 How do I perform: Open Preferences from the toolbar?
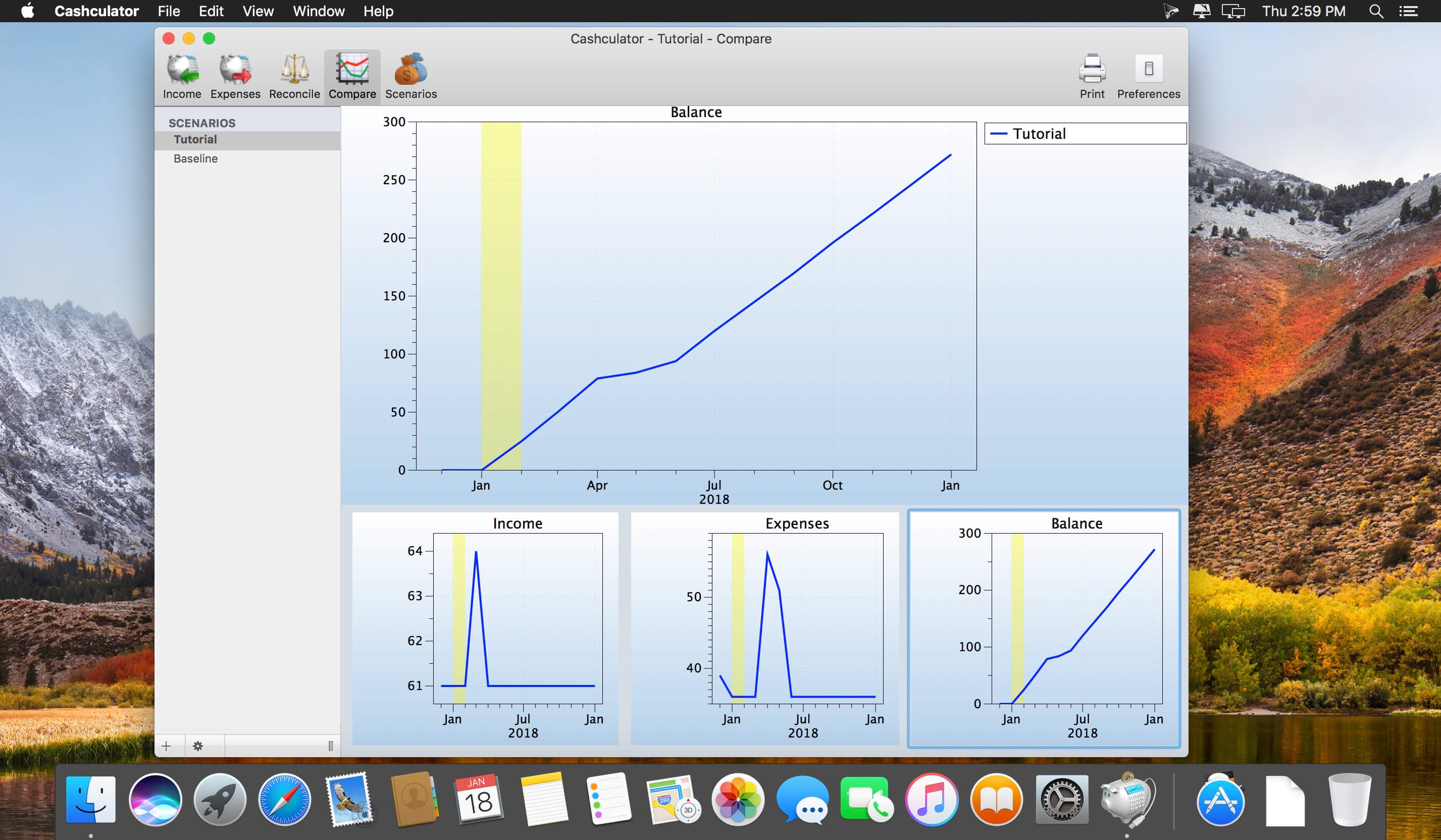tap(1148, 77)
